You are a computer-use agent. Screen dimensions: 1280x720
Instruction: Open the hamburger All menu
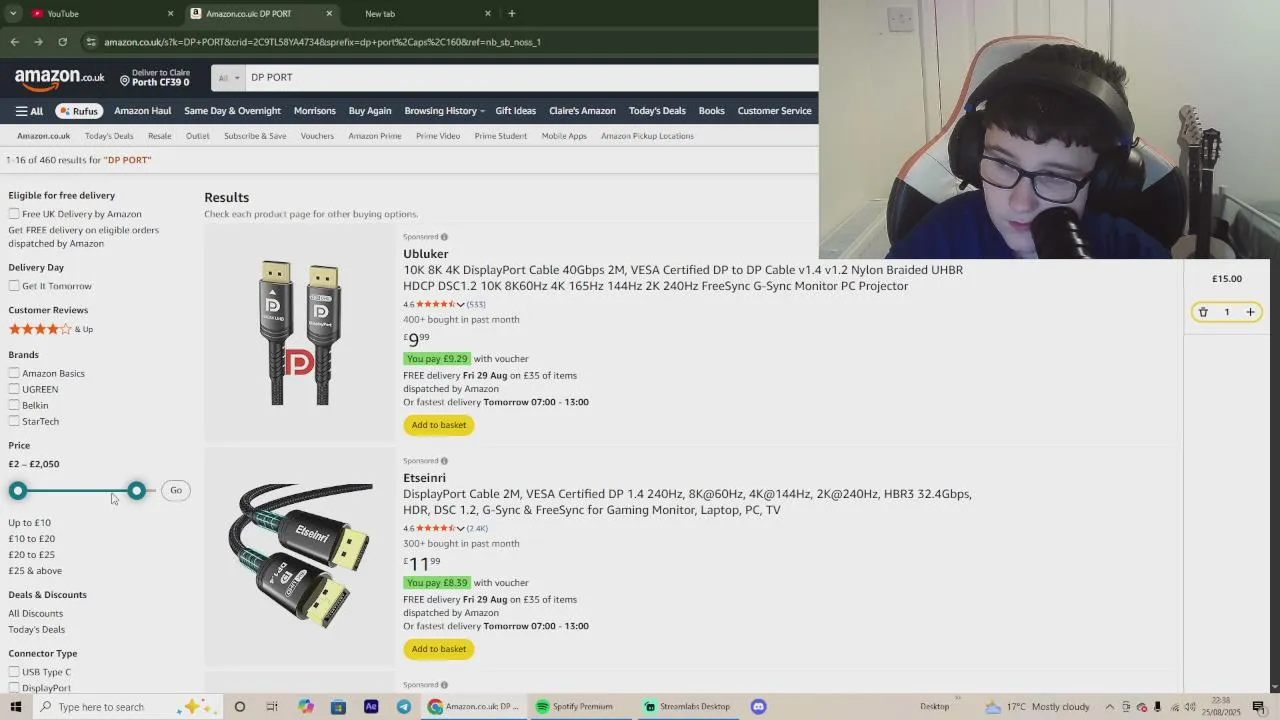29,111
